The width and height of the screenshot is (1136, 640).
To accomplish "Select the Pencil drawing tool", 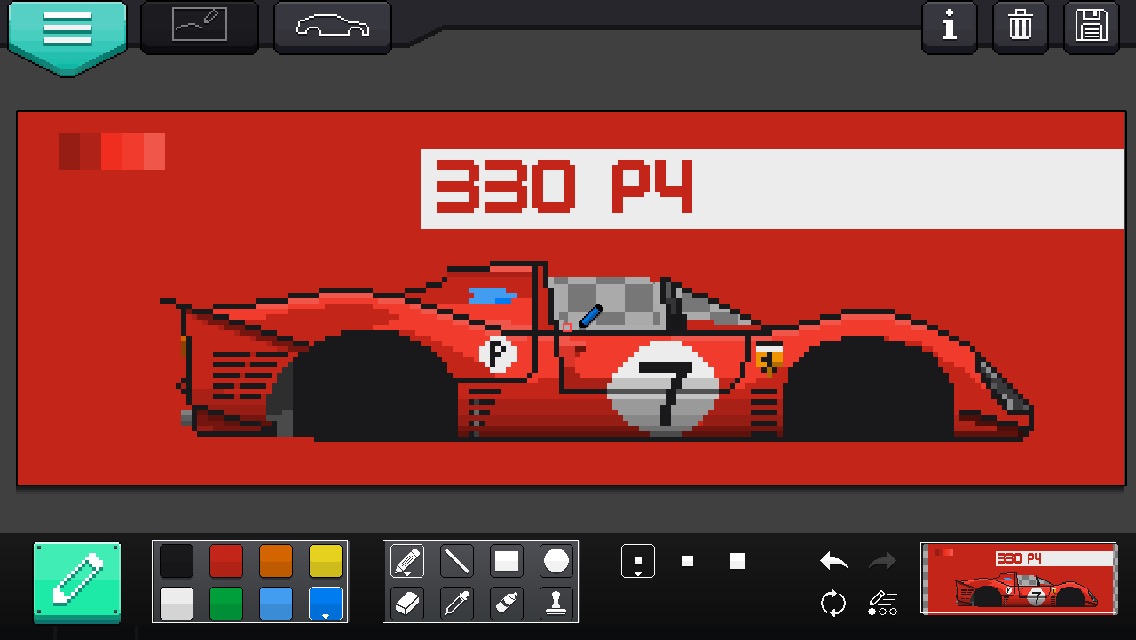I will (406, 561).
